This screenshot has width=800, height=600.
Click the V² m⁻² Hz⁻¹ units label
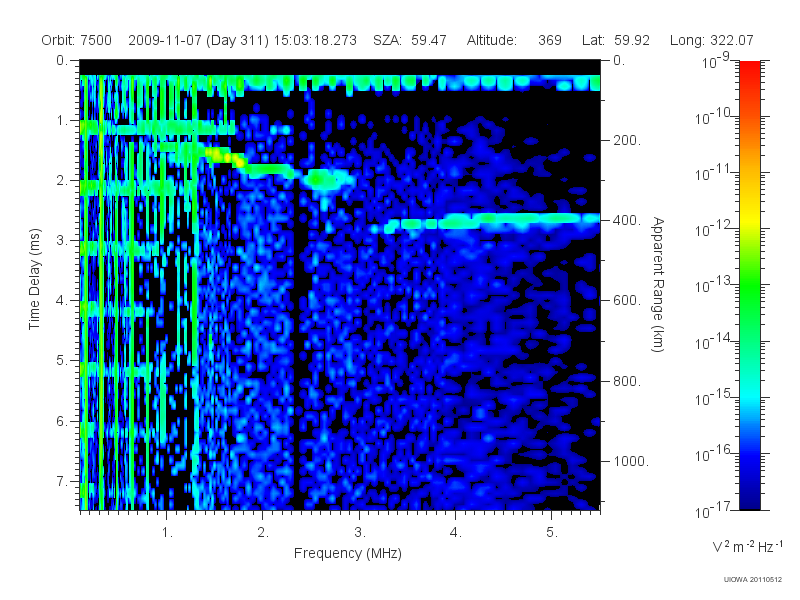coord(747,547)
